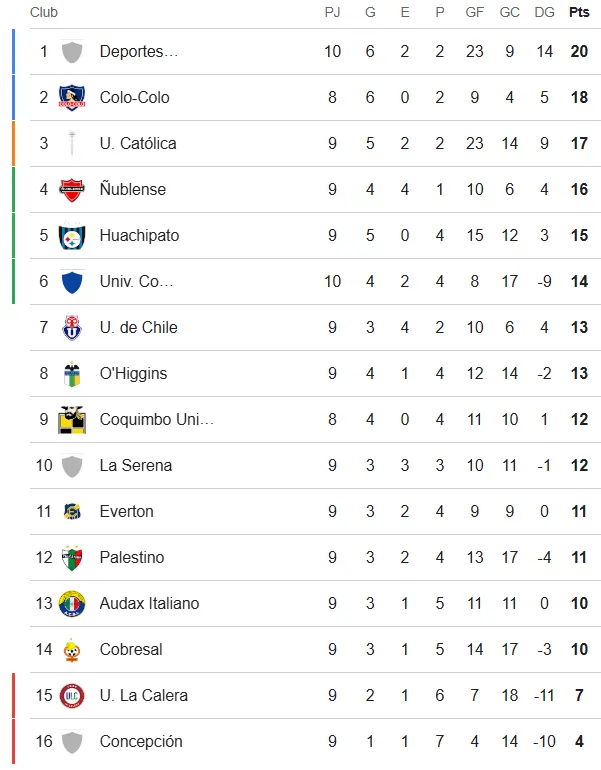Click the Everton team crest
The height and width of the screenshot is (770, 601).
tap(71, 512)
